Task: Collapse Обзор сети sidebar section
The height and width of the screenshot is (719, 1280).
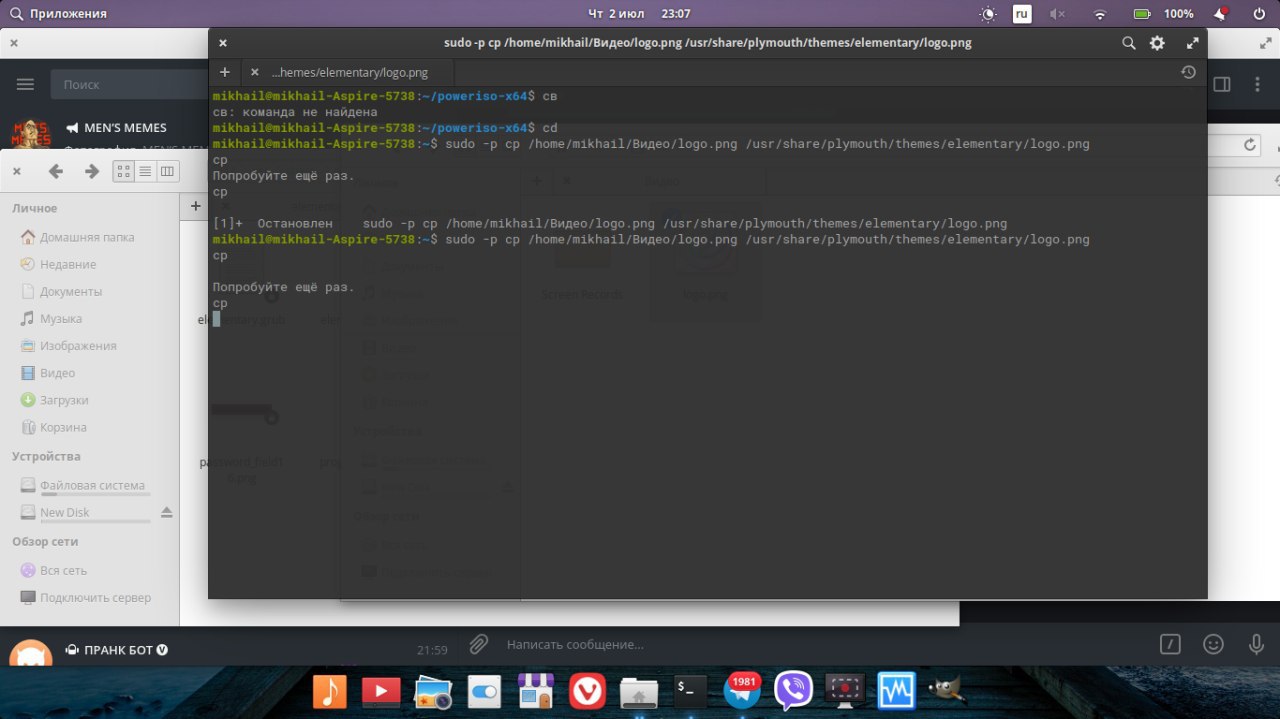Action: [45, 541]
